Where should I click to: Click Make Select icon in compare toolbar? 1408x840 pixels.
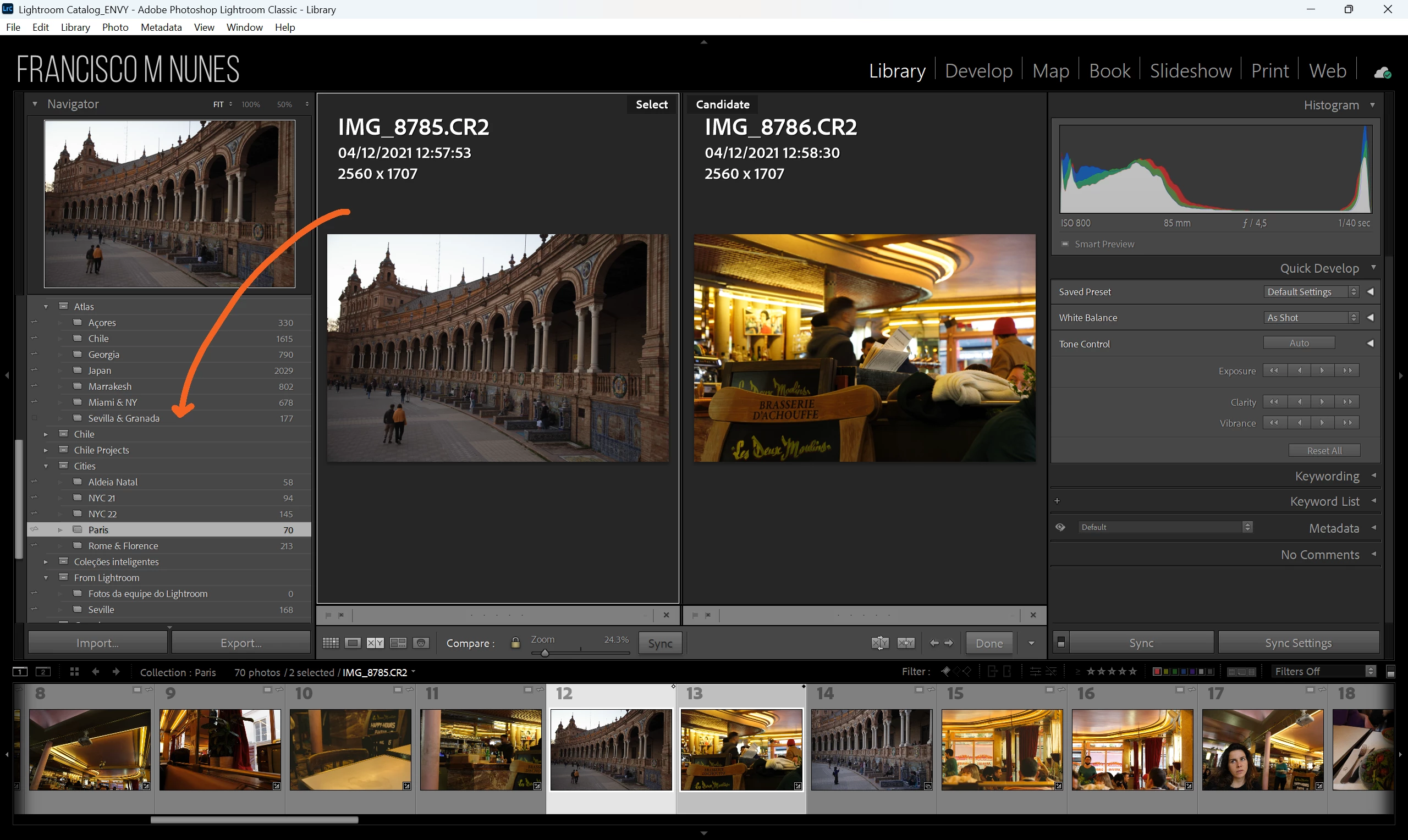pyautogui.click(x=906, y=643)
